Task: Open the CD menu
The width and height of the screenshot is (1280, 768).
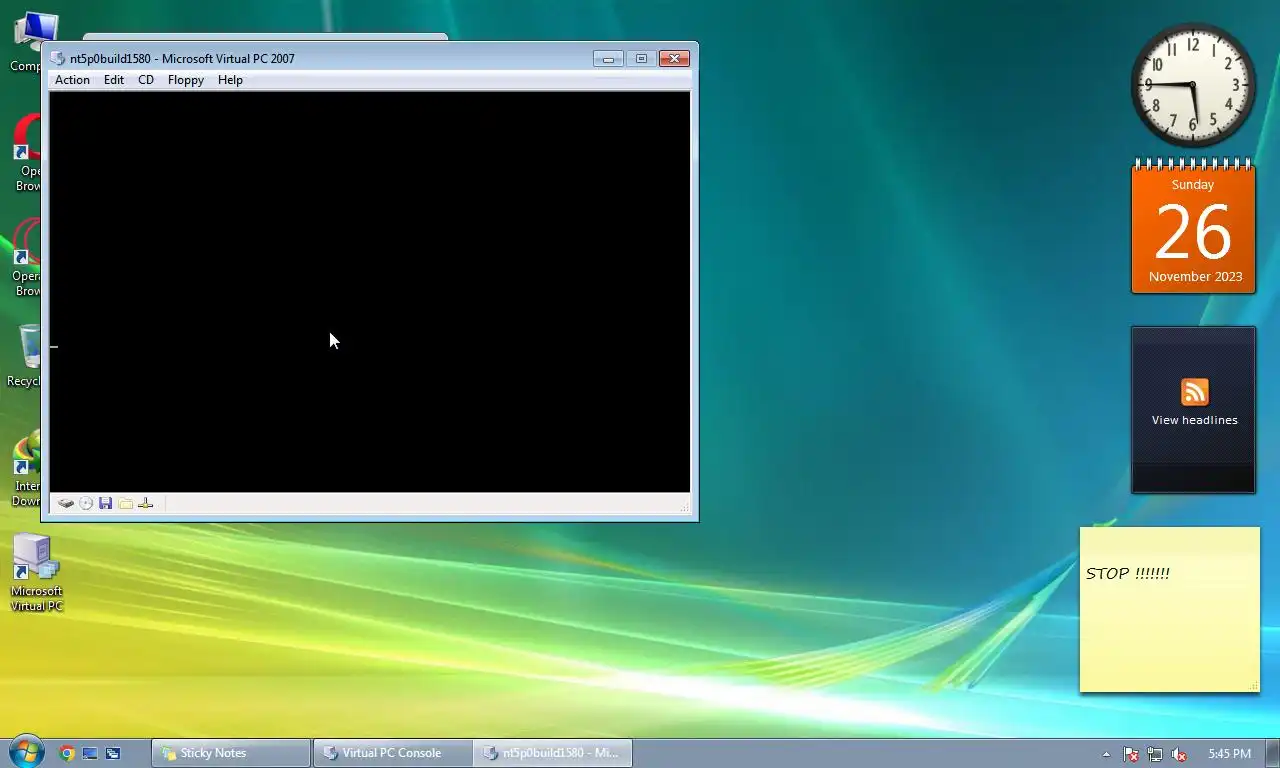Action: pos(146,80)
